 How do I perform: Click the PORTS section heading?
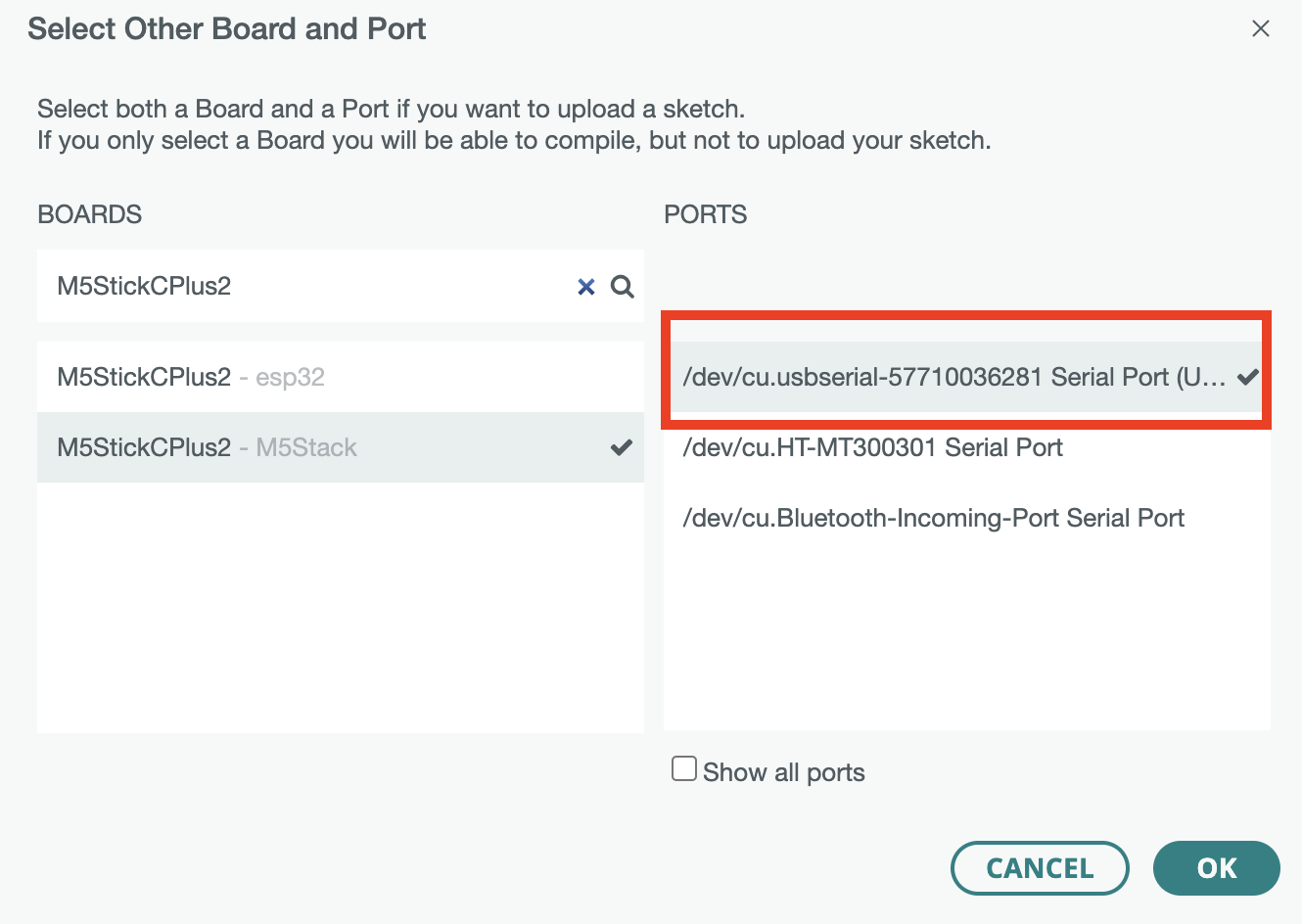pyautogui.click(x=705, y=214)
